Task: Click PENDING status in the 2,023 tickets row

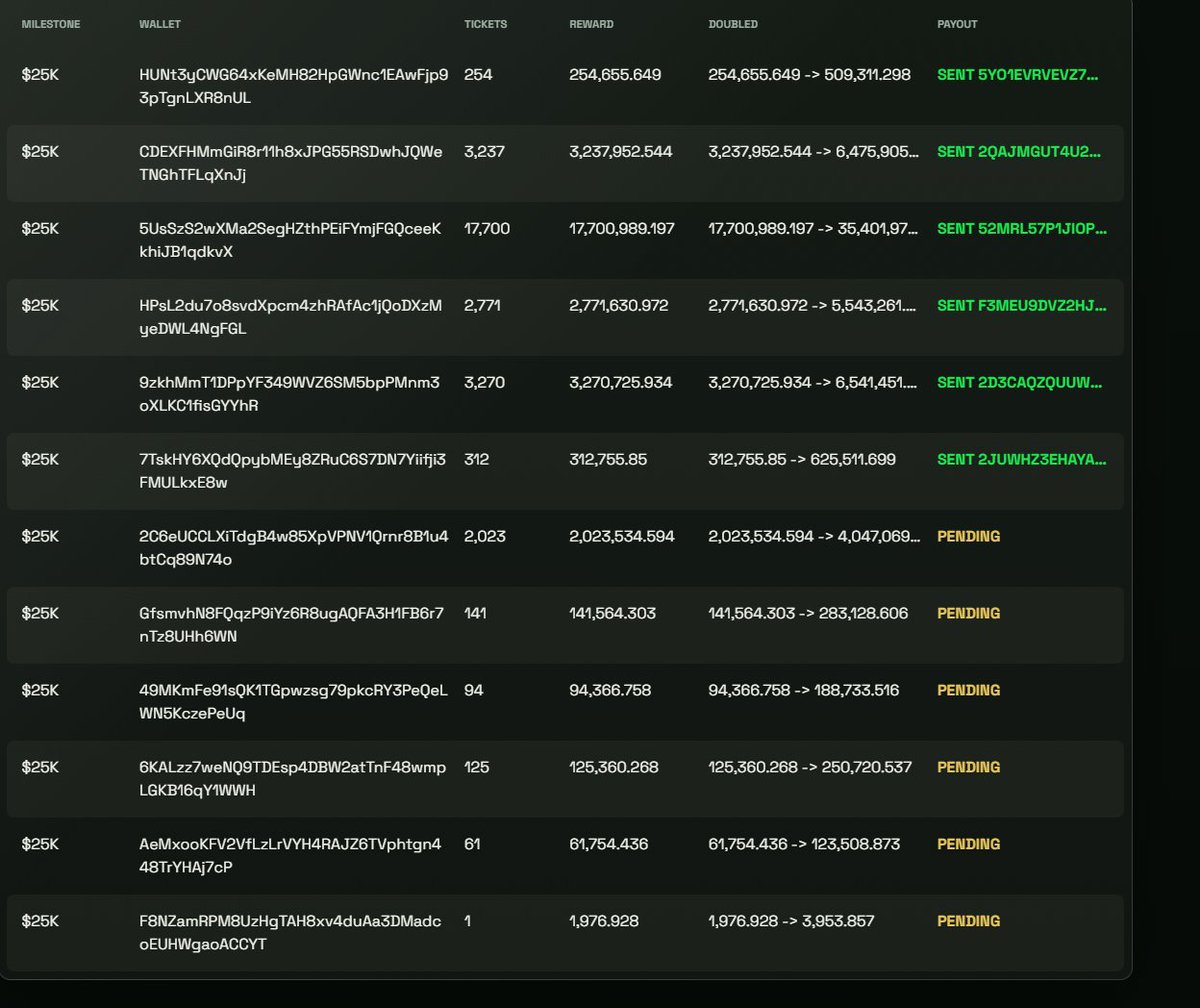Action: pos(968,537)
